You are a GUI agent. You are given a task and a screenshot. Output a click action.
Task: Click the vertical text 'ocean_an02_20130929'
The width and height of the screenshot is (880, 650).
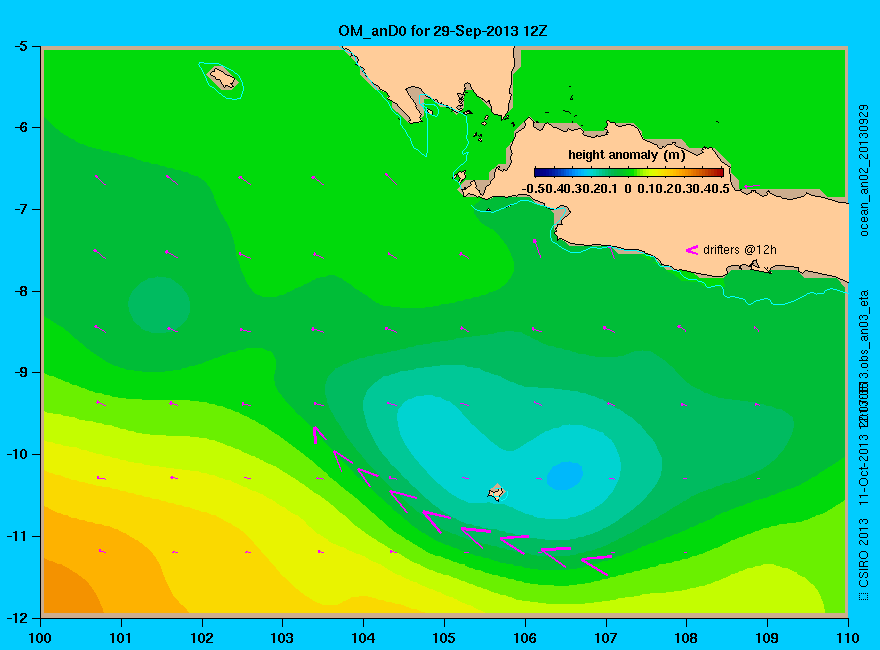(864, 170)
